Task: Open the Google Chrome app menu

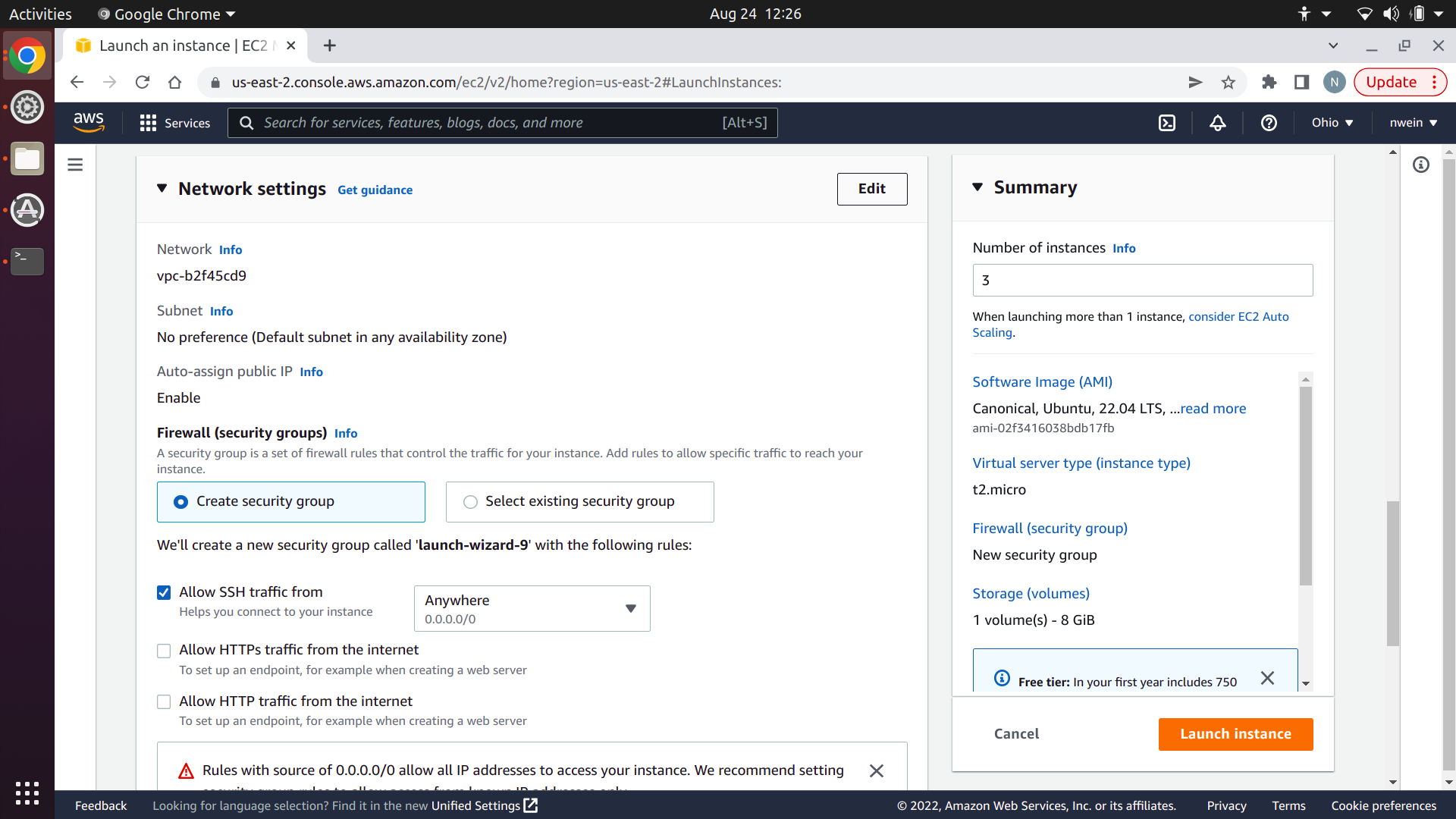Action: coord(168,14)
